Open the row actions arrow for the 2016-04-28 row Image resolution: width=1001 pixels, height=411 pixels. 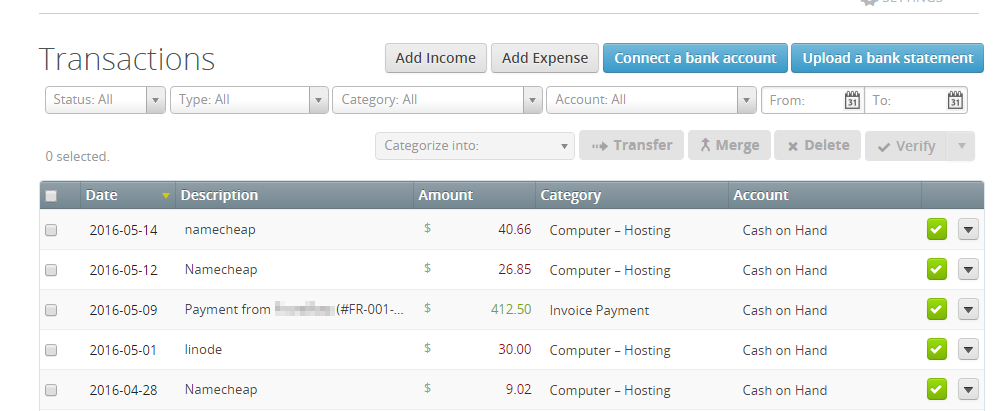pos(968,389)
